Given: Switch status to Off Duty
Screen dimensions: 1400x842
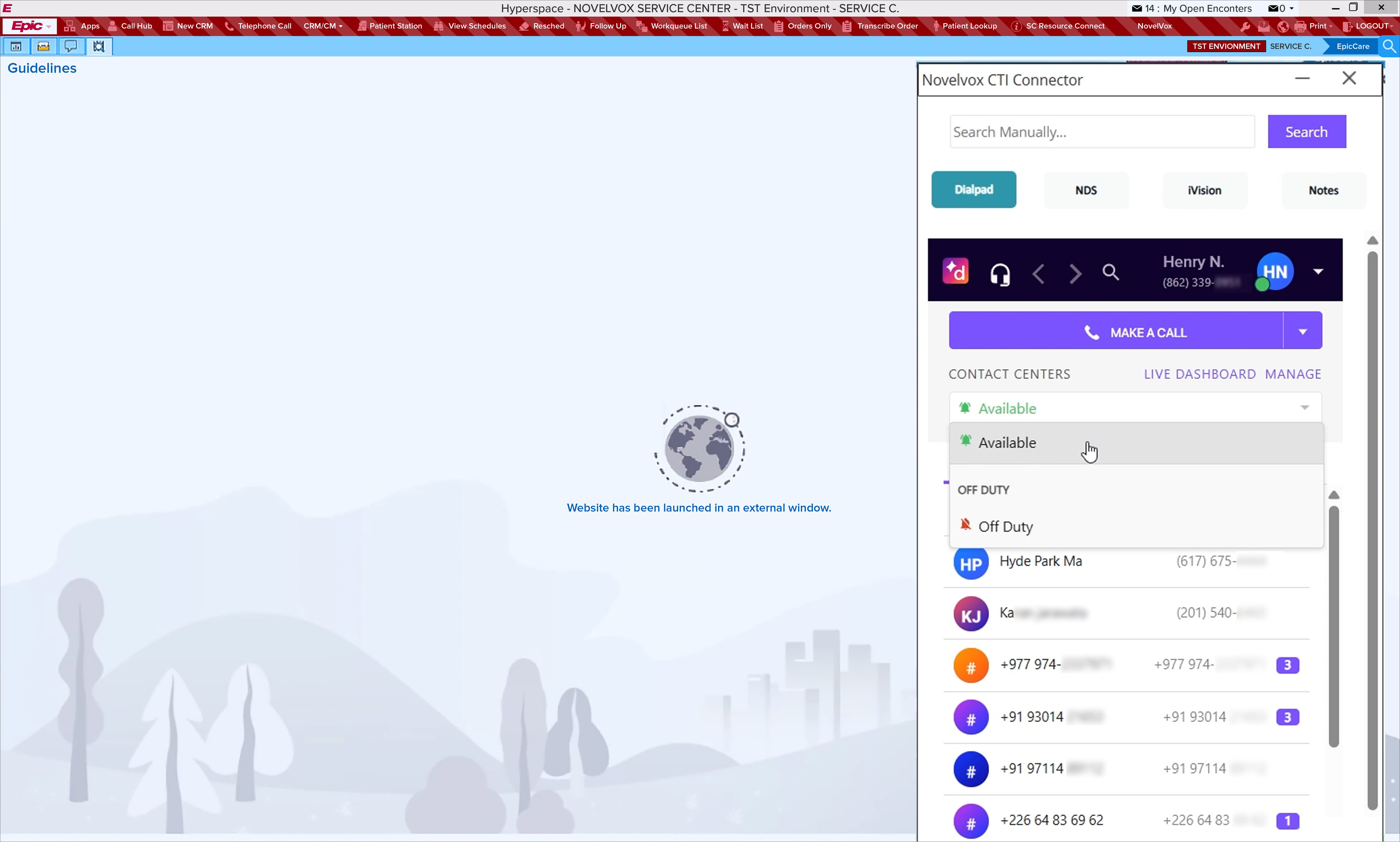Looking at the screenshot, I should [1005, 527].
